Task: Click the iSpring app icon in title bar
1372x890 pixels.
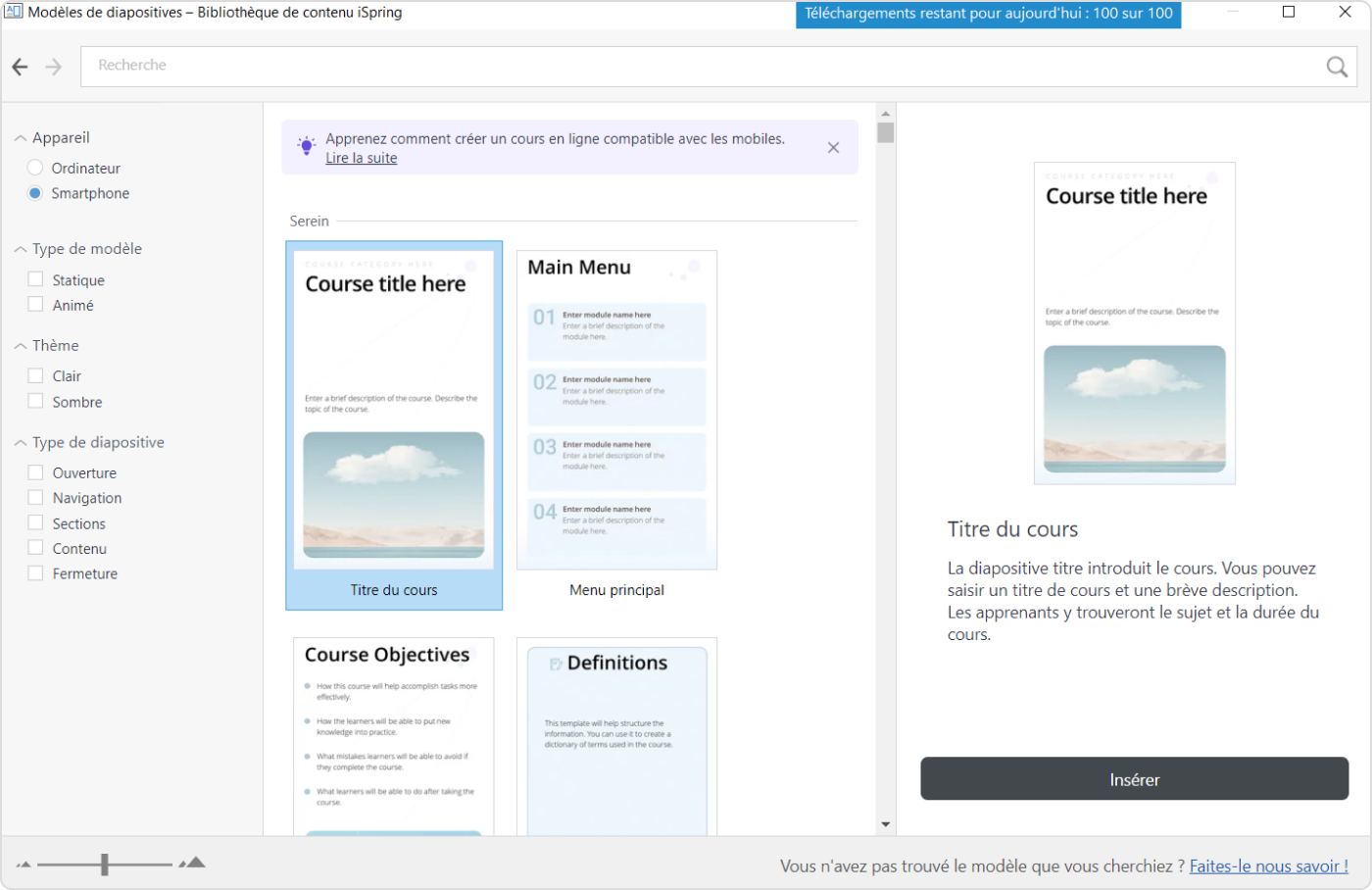Action: (14, 12)
